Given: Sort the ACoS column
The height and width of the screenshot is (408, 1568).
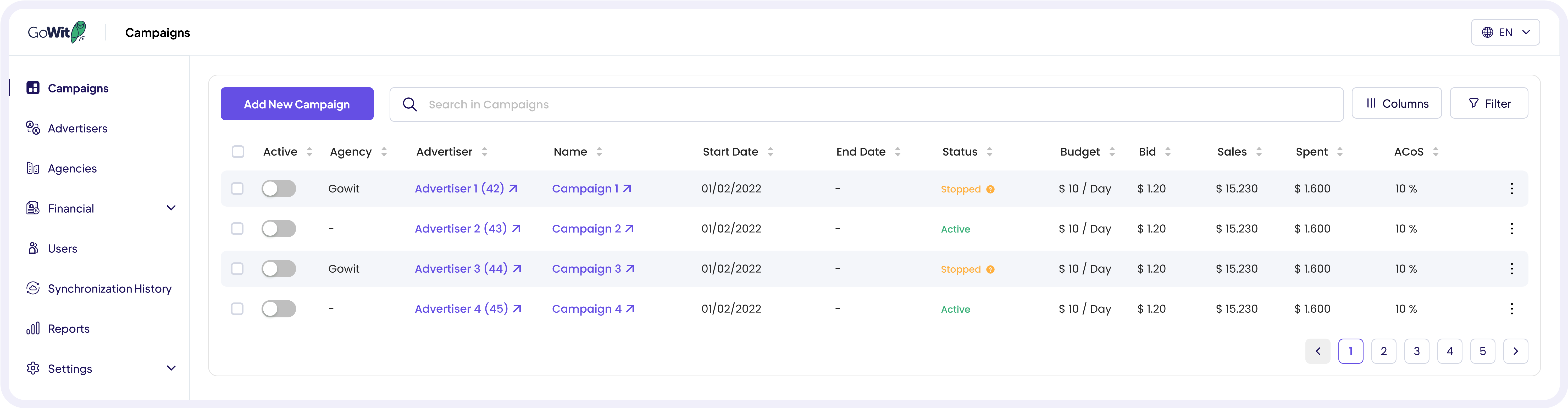Looking at the screenshot, I should [x=1435, y=152].
